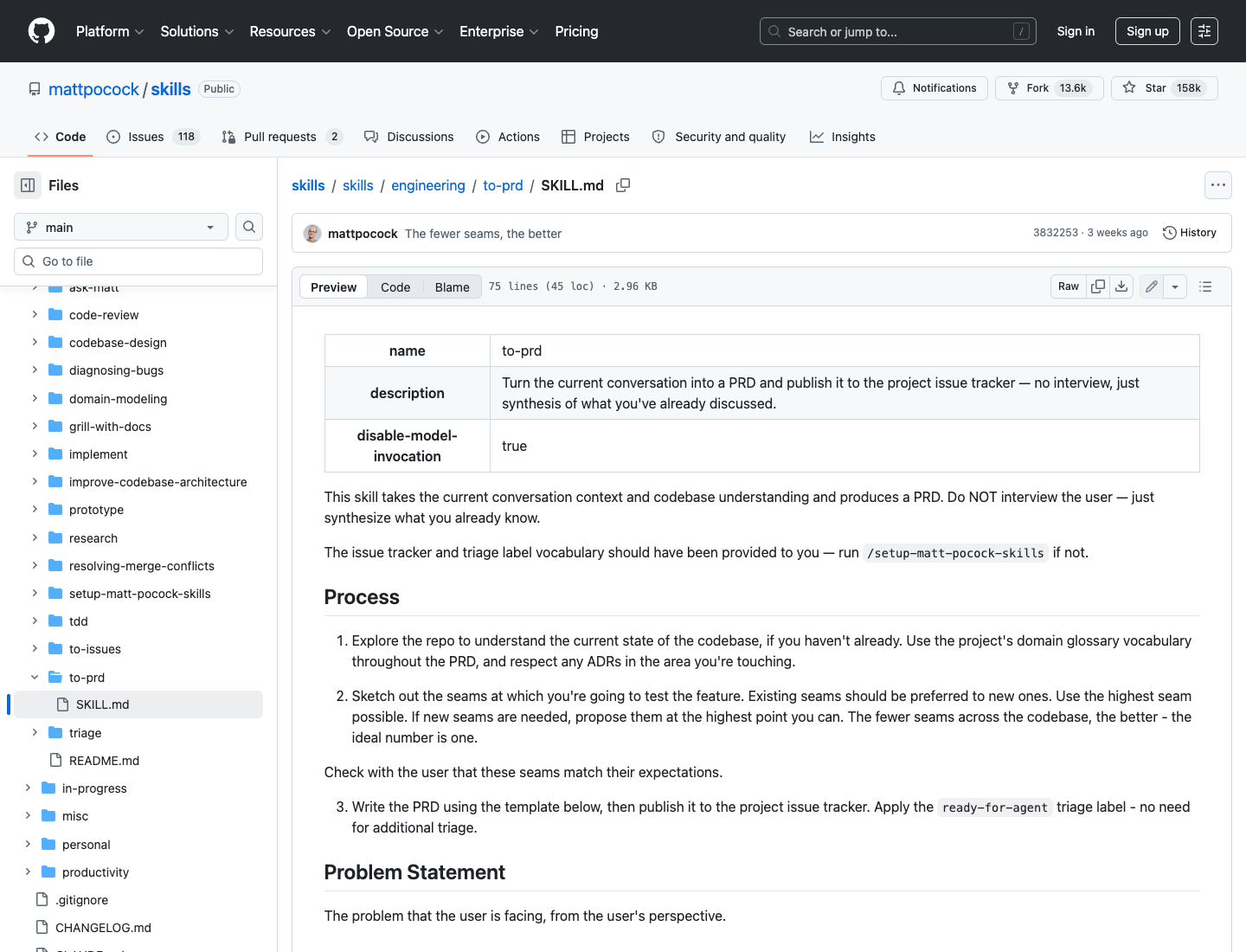This screenshot has width=1246, height=952.
Task: Click in the Go to file field
Action: coord(138,261)
